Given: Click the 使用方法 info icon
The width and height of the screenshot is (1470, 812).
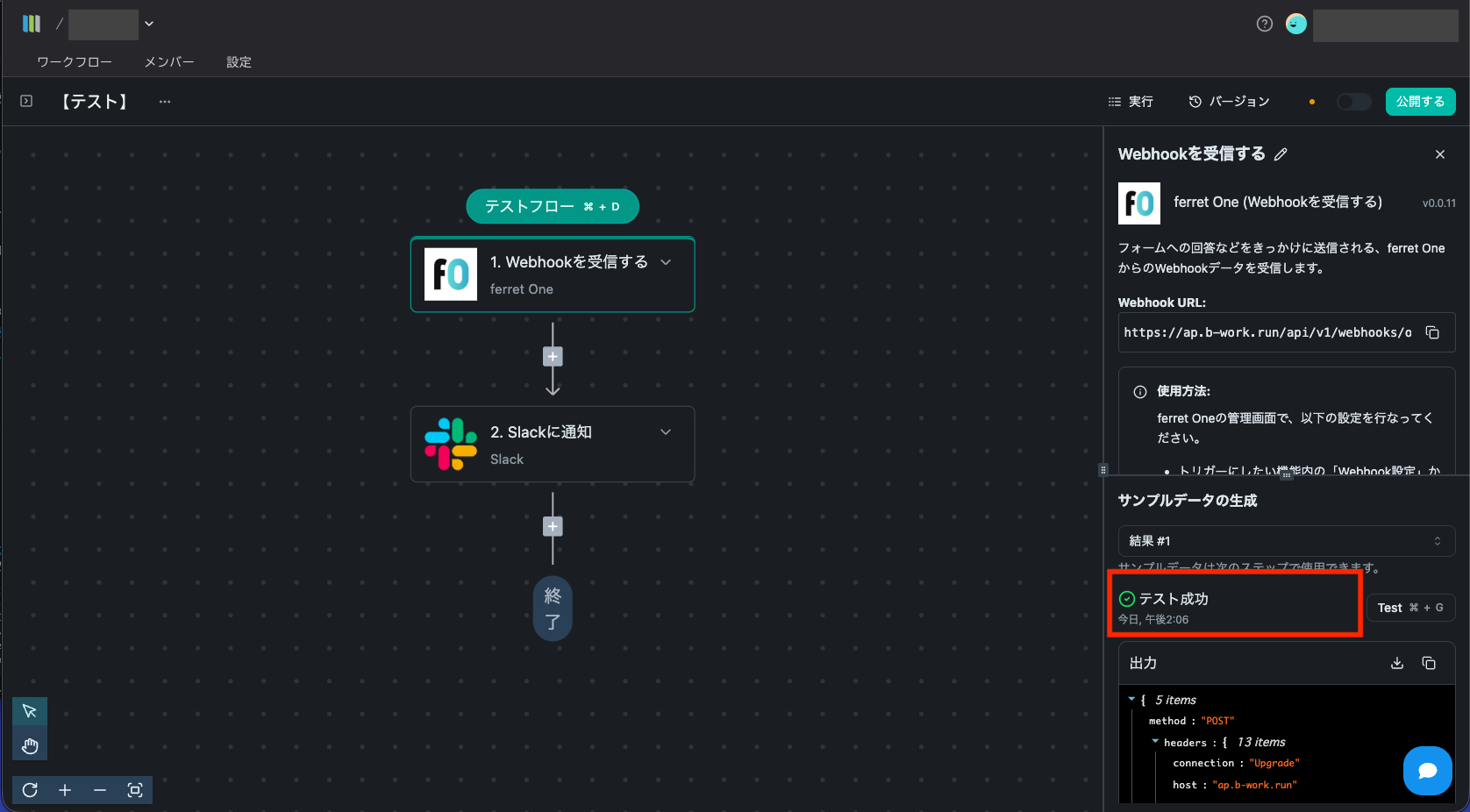Looking at the screenshot, I should coord(1140,392).
